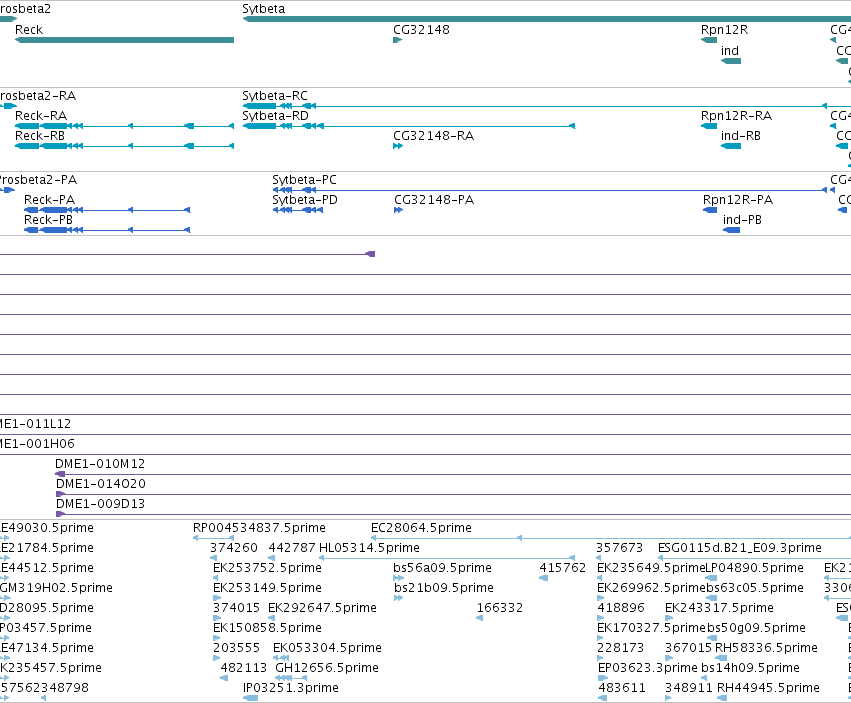Click the Reck gene bar

coord(124,40)
